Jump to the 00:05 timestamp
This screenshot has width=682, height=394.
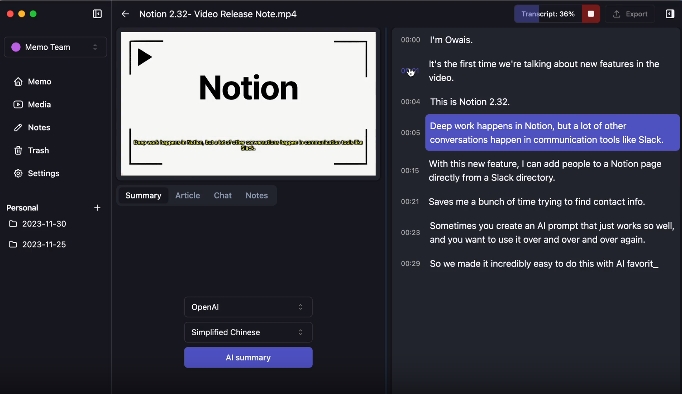pyautogui.click(x=410, y=133)
